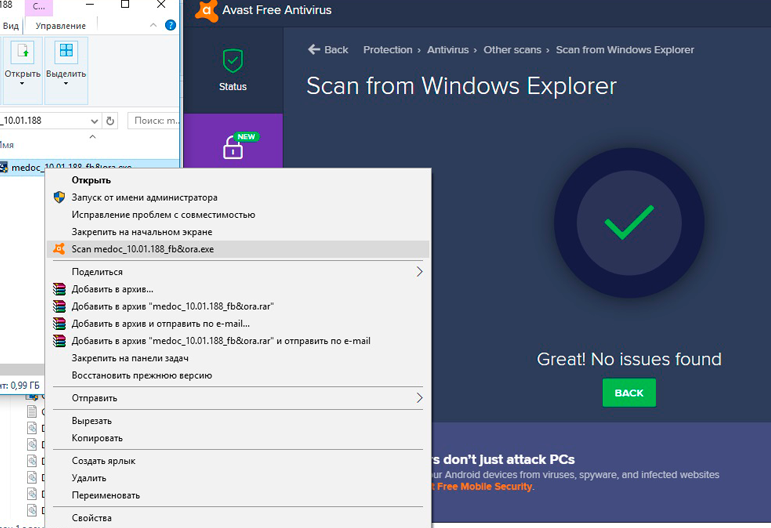This screenshot has width=771, height=528.
Task: Click the shield icon for Запуск от имени администратора
Action: (59, 198)
